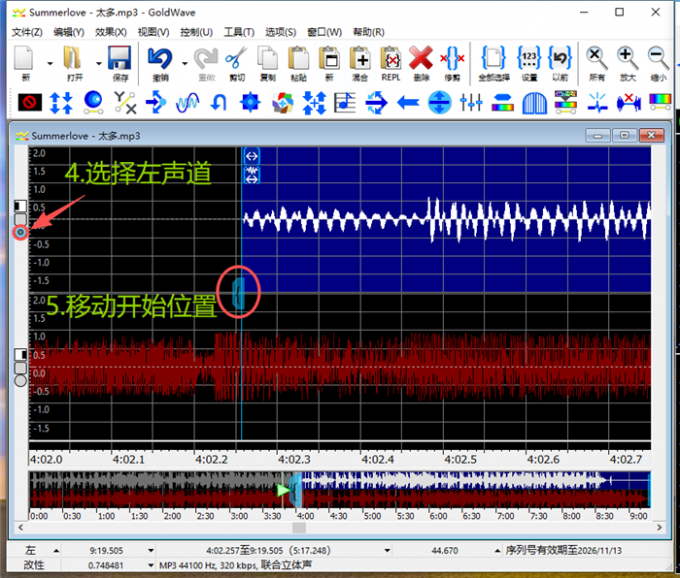This screenshot has width=680, height=578.
Task: Select the left channel radio button
Action: pos(21,232)
